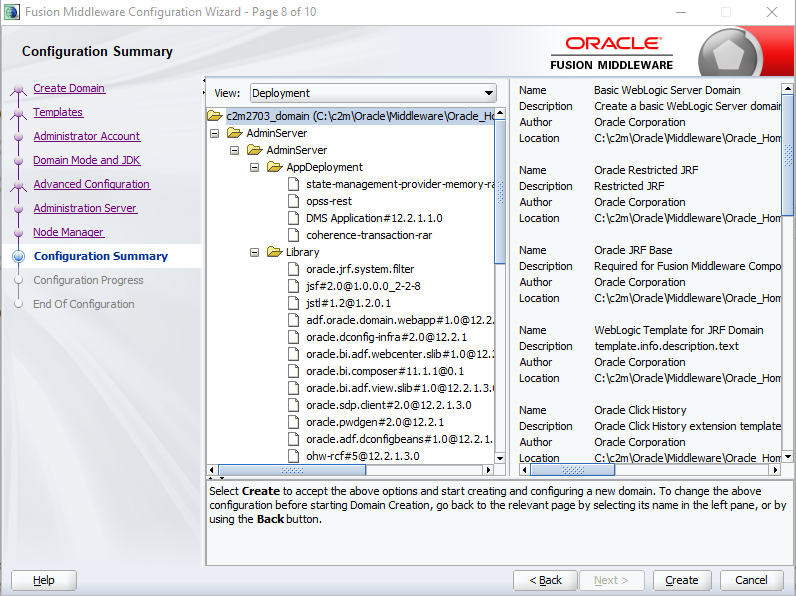Click the details pane horizontal scrollbar thumb

[573, 470]
